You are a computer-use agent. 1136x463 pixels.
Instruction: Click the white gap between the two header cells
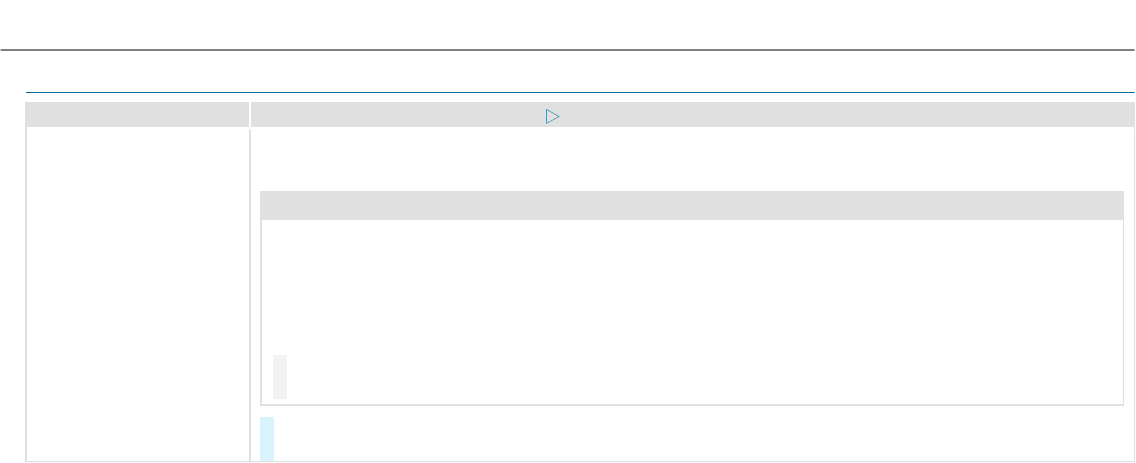coord(249,114)
